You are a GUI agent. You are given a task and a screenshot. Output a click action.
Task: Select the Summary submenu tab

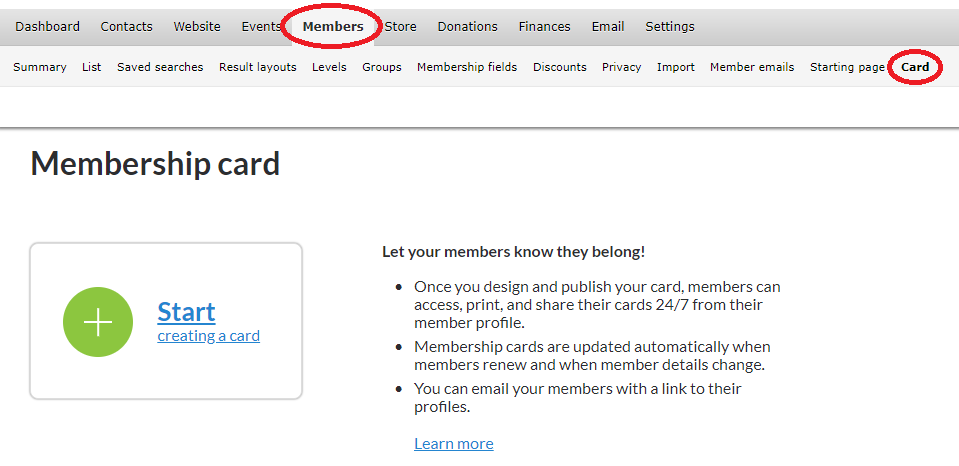40,67
